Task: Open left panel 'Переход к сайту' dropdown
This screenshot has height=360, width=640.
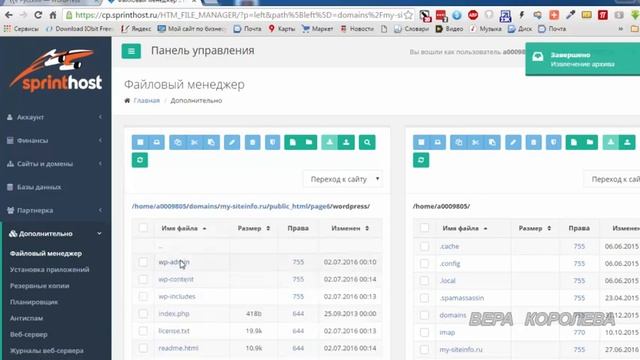Action: point(343,179)
